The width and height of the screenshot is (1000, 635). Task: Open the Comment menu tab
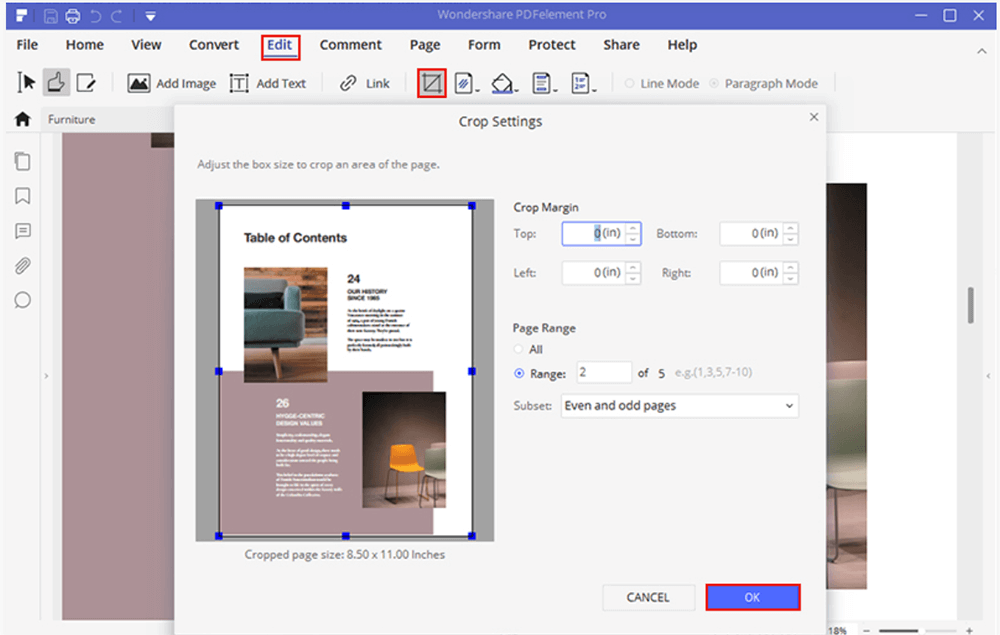point(350,45)
